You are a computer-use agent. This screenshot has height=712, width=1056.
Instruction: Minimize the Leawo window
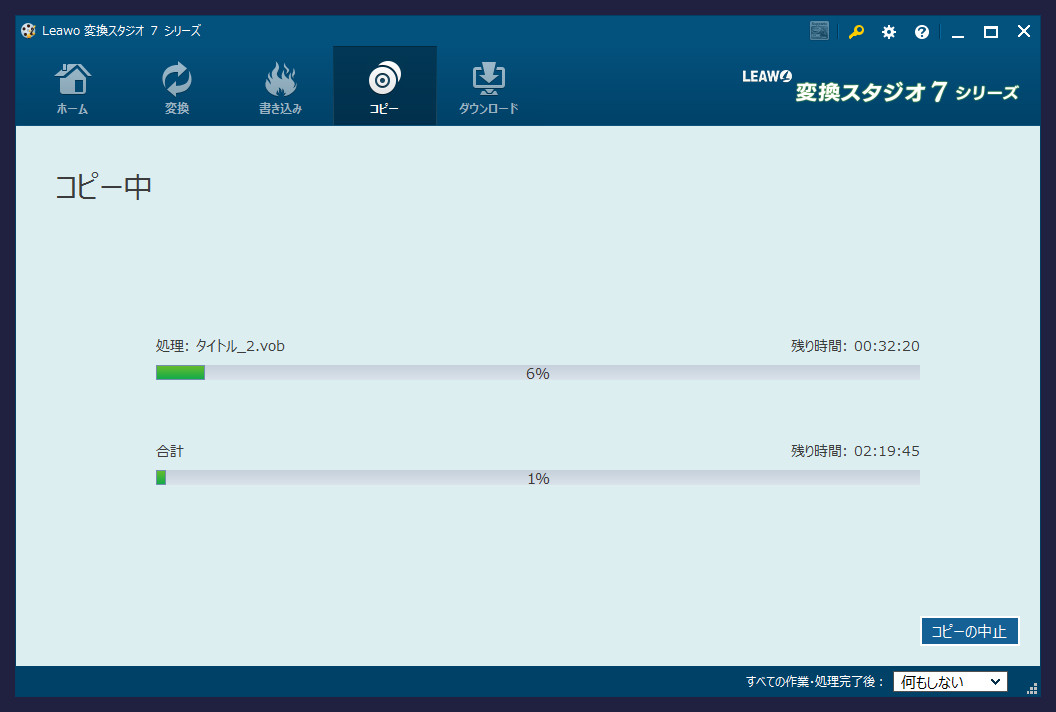[958, 32]
